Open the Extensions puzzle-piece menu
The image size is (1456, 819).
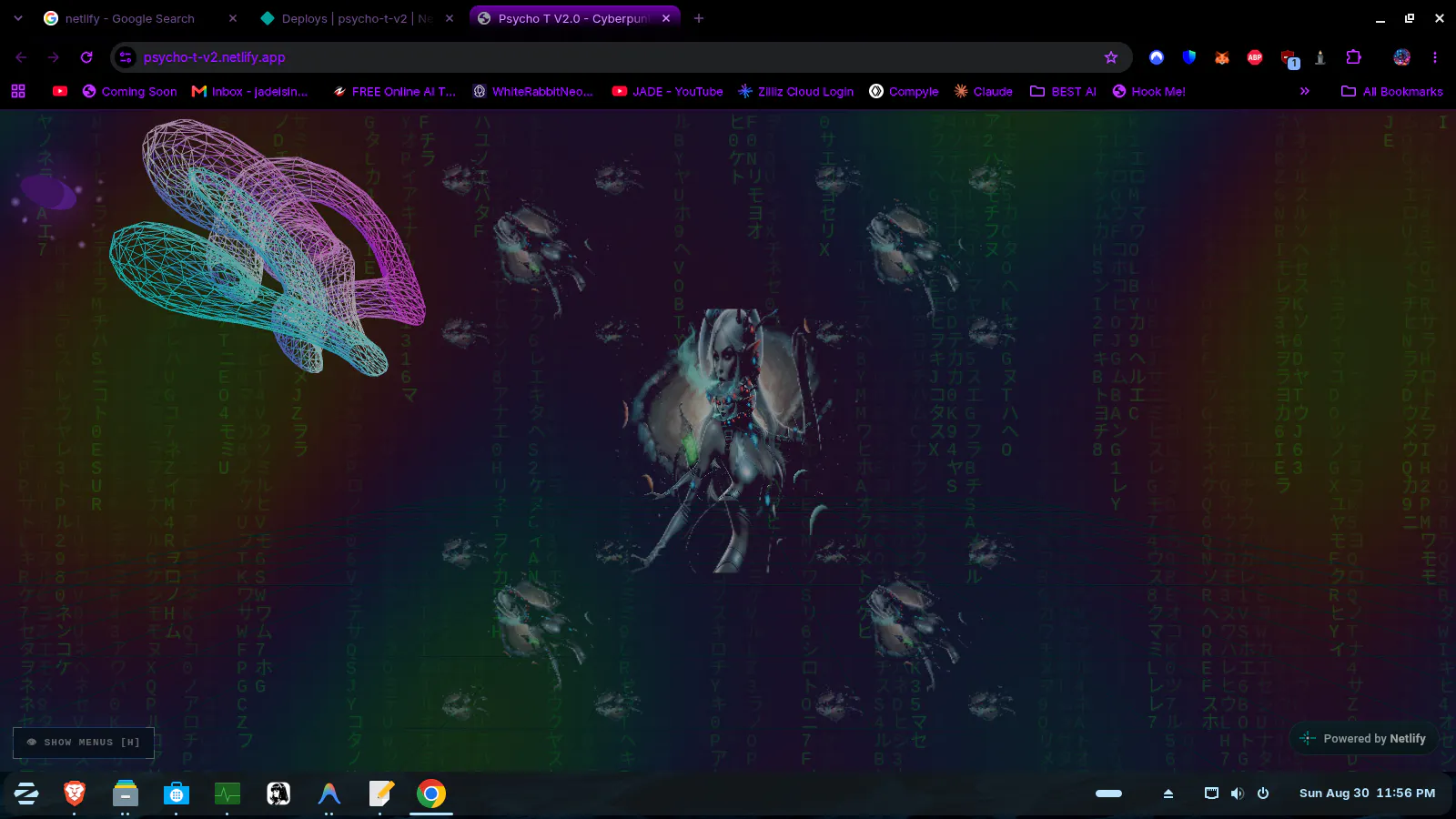tap(1353, 57)
